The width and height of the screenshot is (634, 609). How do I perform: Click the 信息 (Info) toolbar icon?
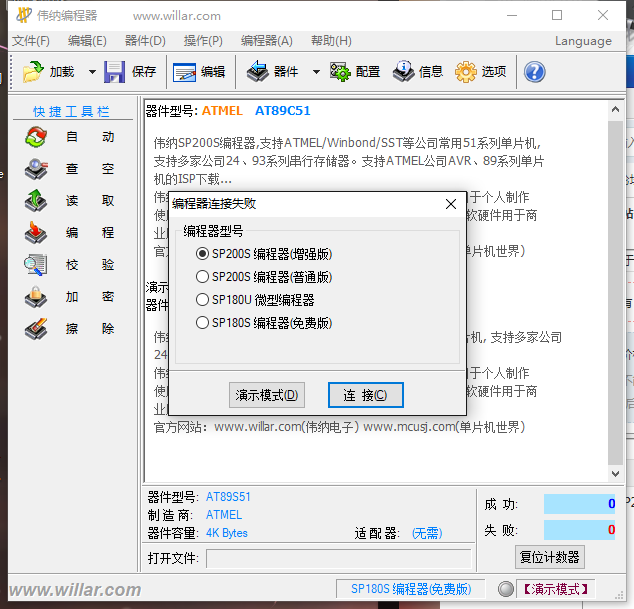403,71
